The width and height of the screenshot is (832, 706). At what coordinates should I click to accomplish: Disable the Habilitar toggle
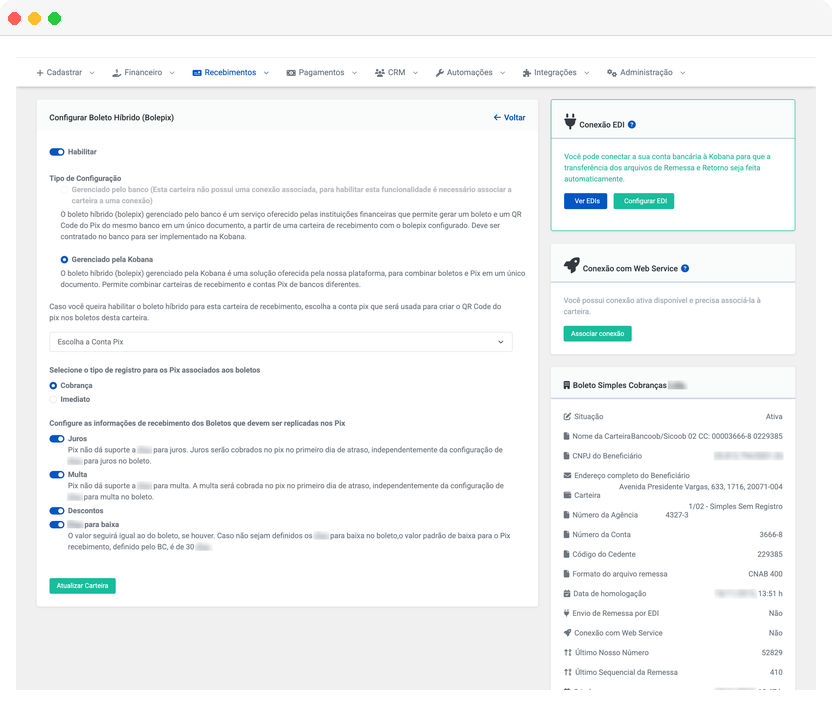[57, 151]
